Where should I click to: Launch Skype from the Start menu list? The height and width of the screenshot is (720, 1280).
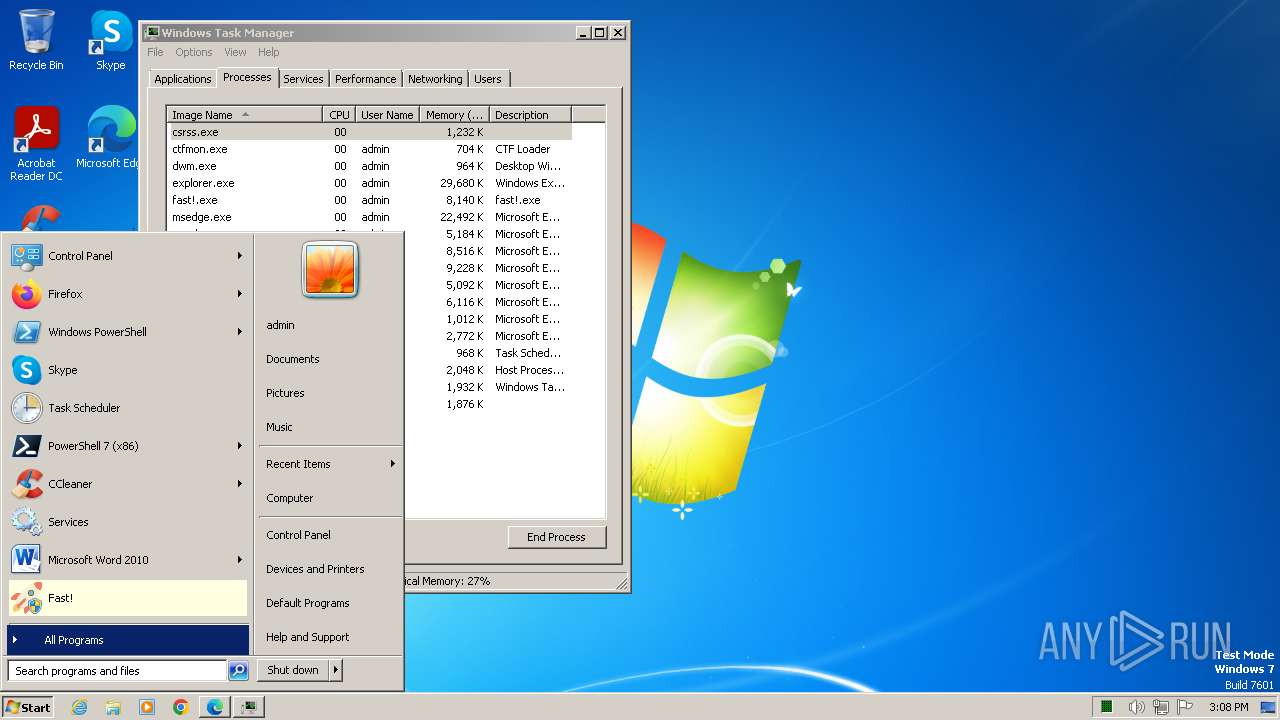pos(127,370)
